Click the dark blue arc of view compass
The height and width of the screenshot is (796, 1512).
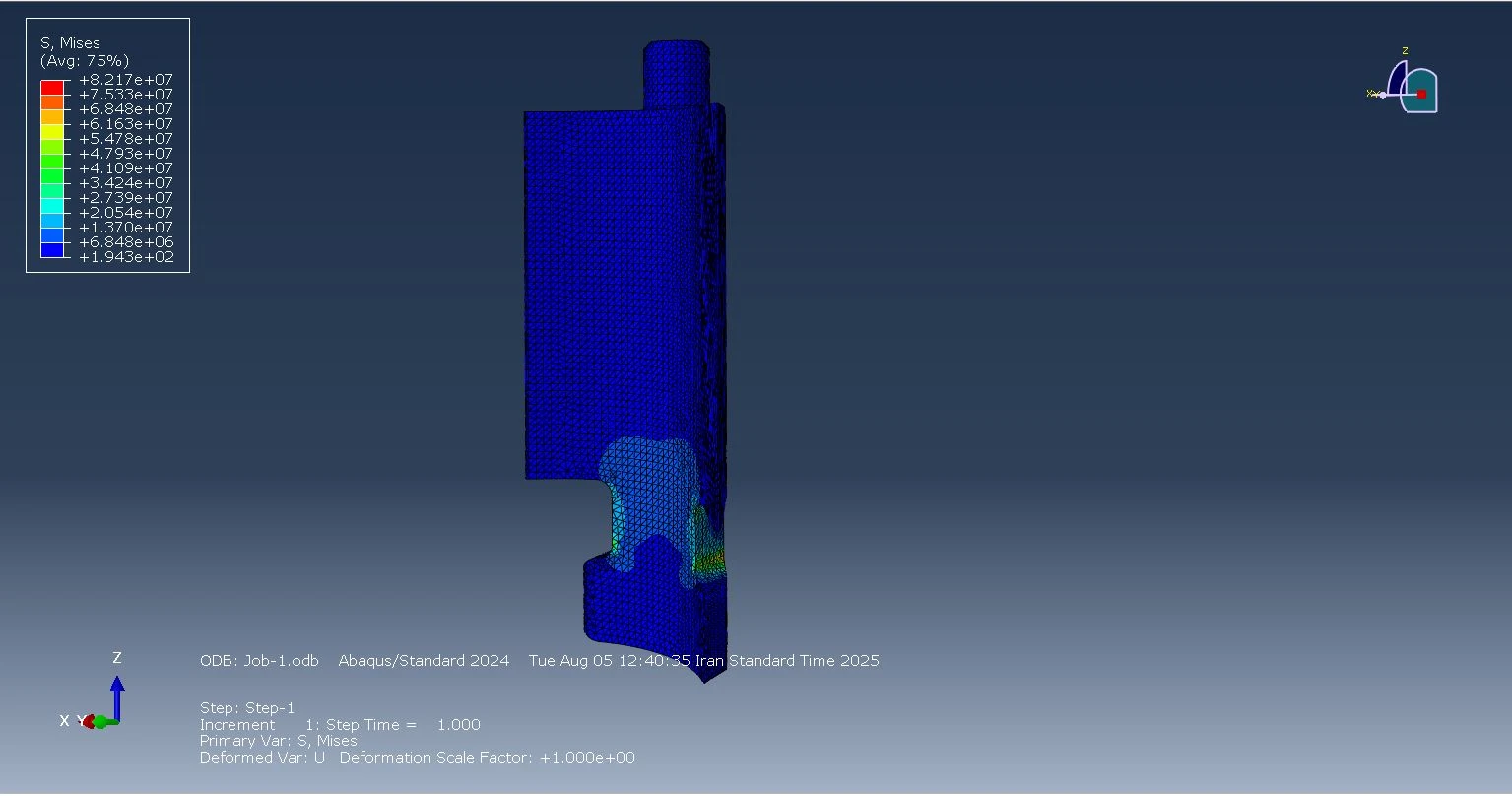click(x=1396, y=81)
